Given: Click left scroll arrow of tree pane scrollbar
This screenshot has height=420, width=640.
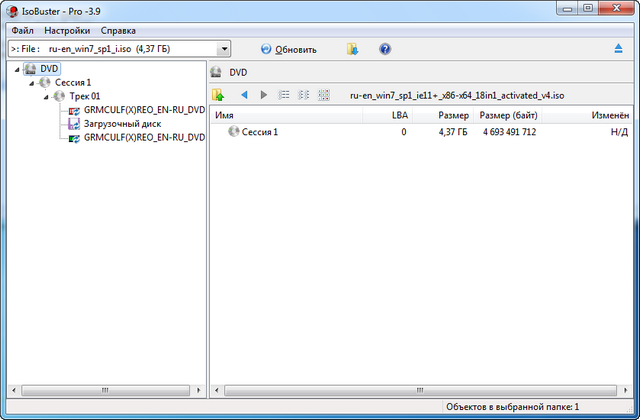Looking at the screenshot, I should 14,391.
